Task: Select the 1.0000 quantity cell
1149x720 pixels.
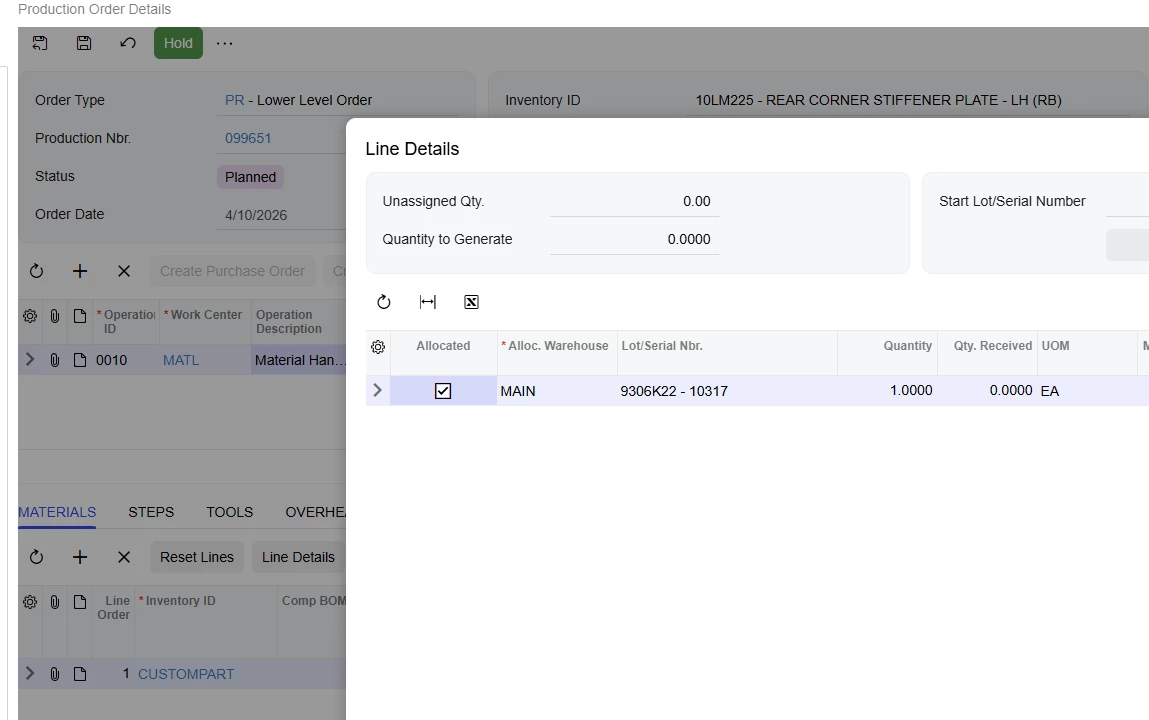Action: 887,391
